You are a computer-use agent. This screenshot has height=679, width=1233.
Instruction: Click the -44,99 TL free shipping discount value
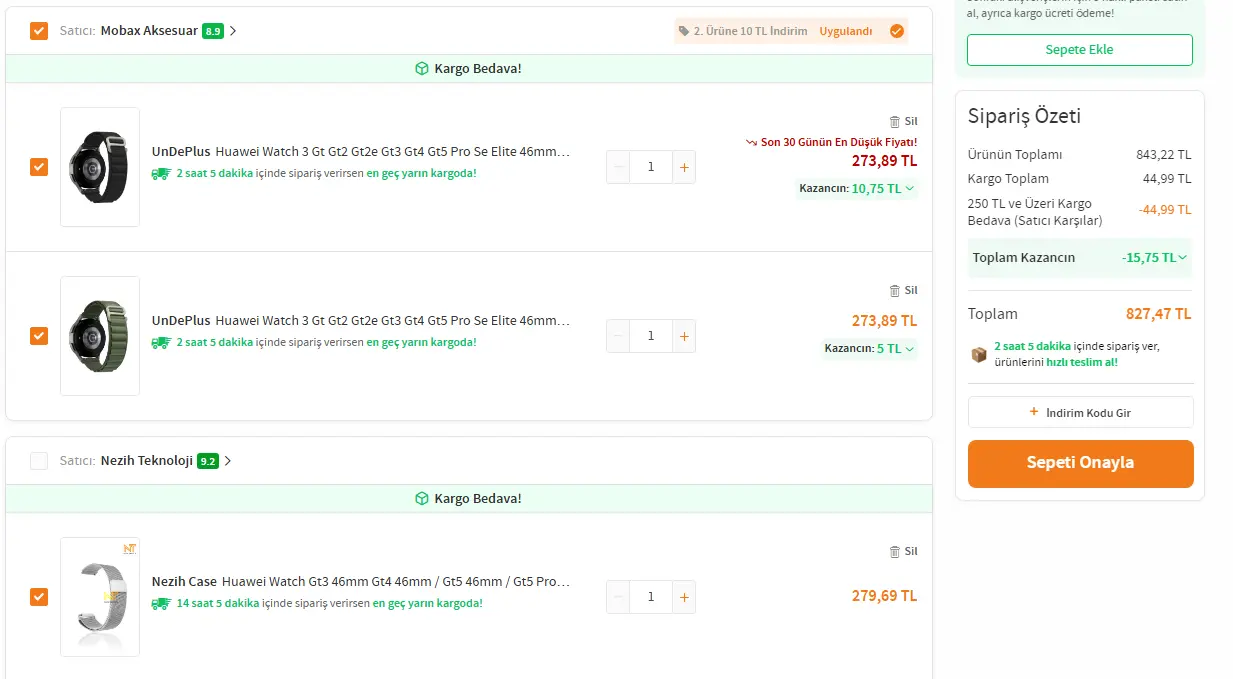(x=1165, y=210)
